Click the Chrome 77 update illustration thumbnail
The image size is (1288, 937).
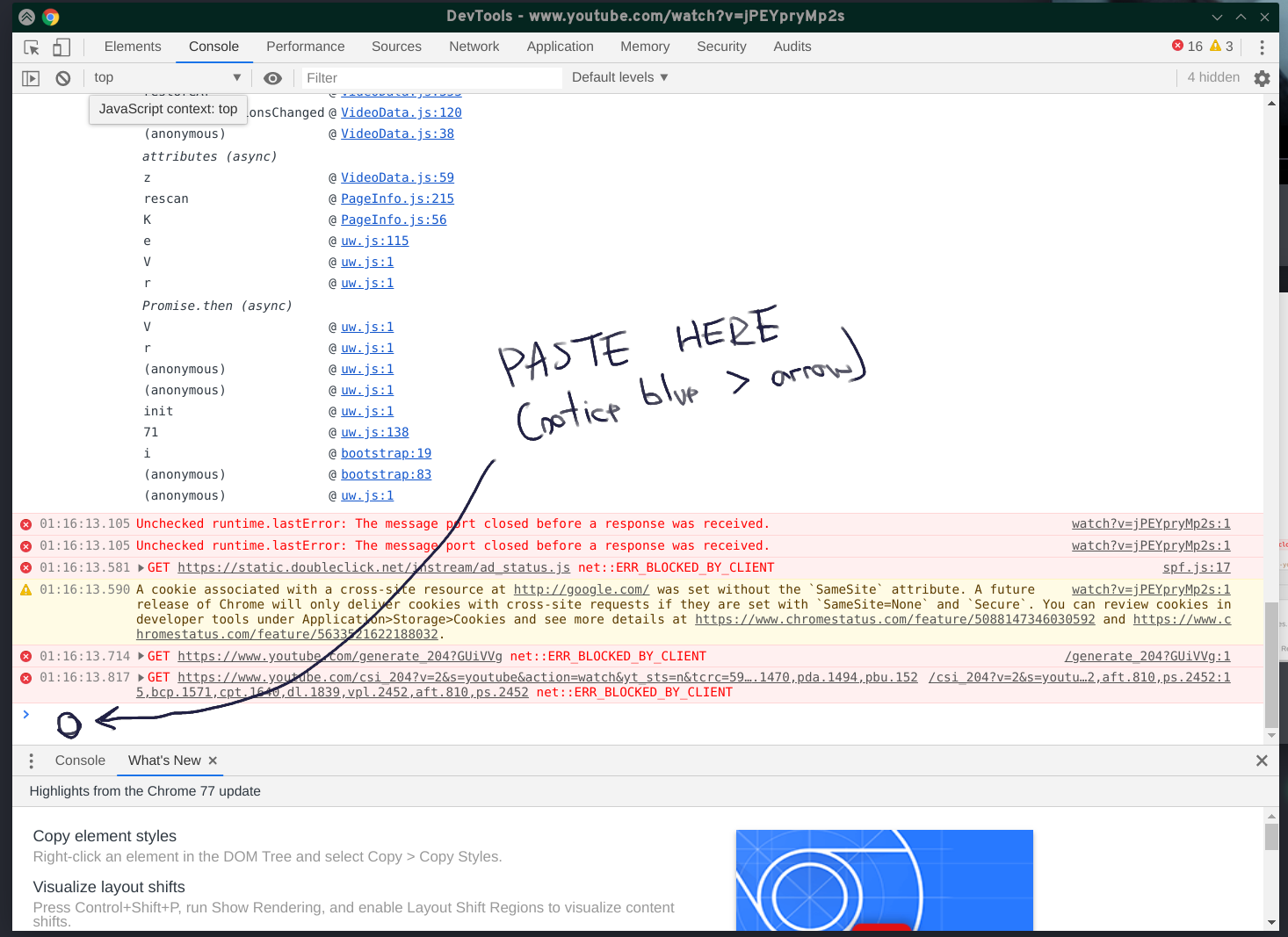point(885,880)
